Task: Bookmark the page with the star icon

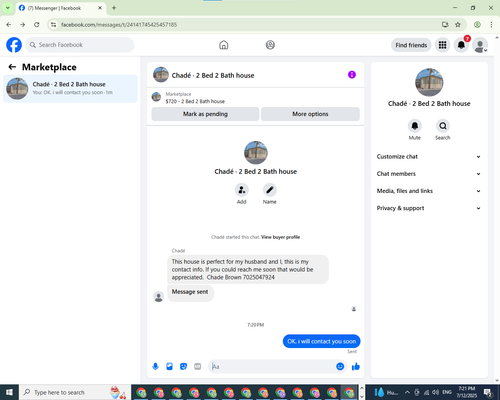Action: click(458, 25)
